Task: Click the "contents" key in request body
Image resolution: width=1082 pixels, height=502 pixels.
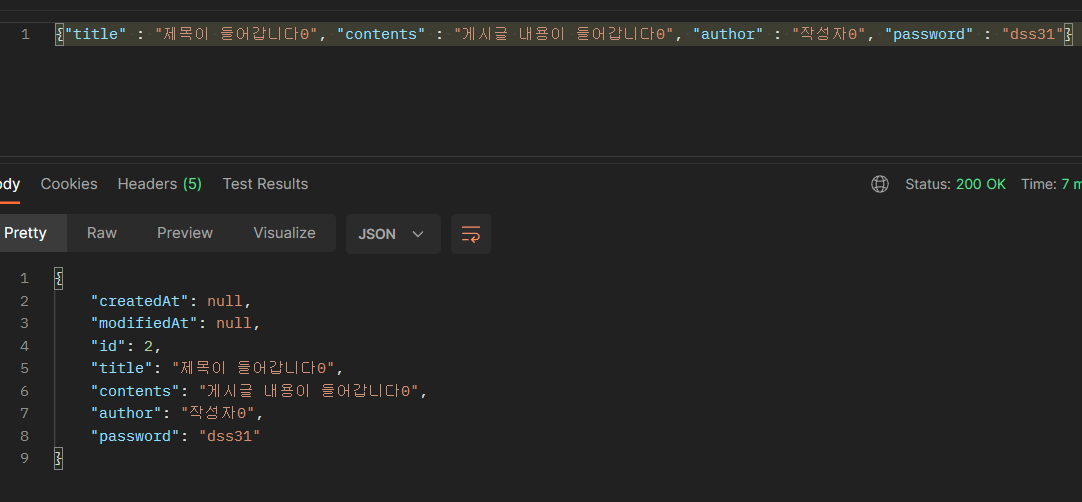Action: [381, 34]
